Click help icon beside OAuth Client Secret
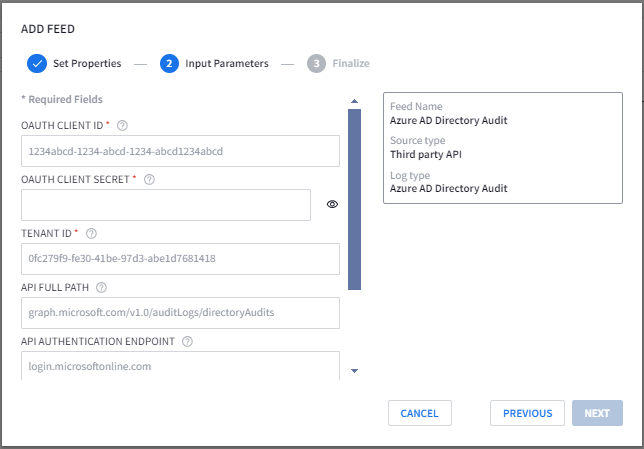644x449 pixels. click(x=150, y=180)
